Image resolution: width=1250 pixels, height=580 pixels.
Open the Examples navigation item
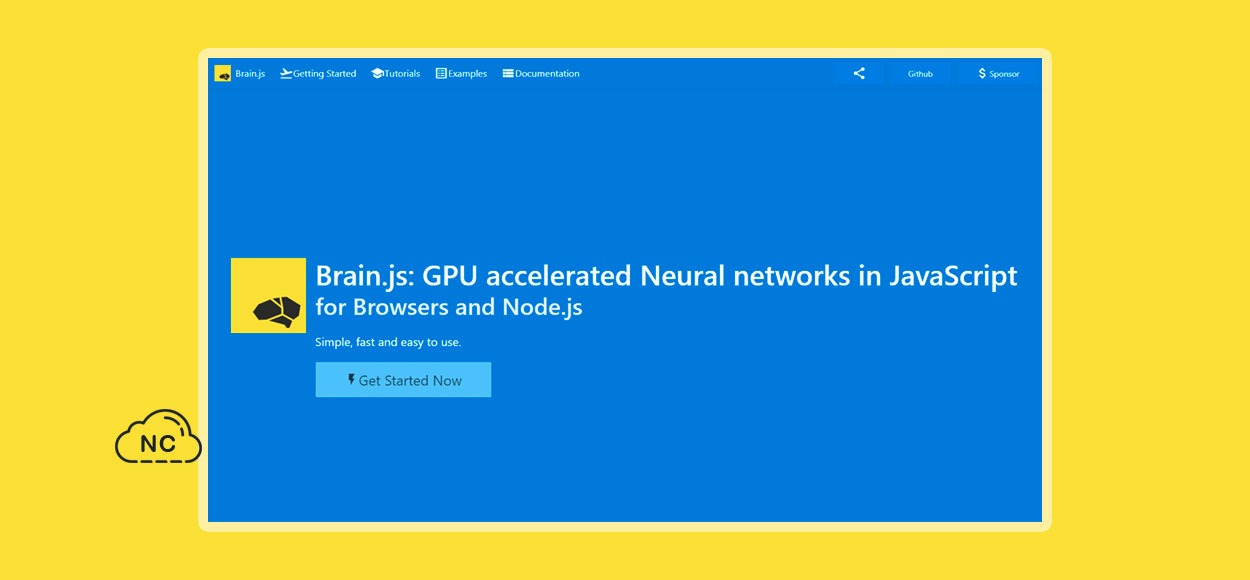point(461,73)
